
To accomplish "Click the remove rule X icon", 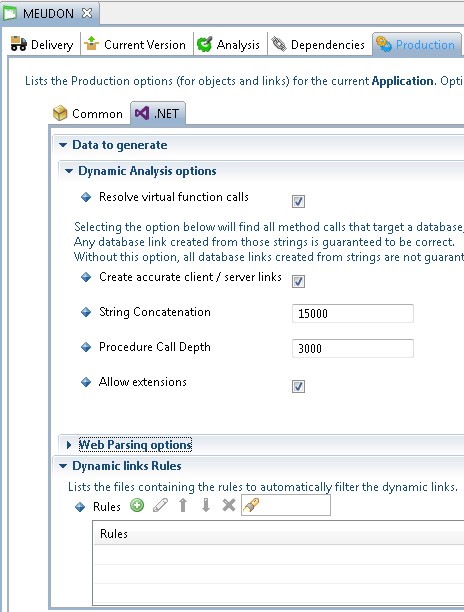I will [229, 505].
